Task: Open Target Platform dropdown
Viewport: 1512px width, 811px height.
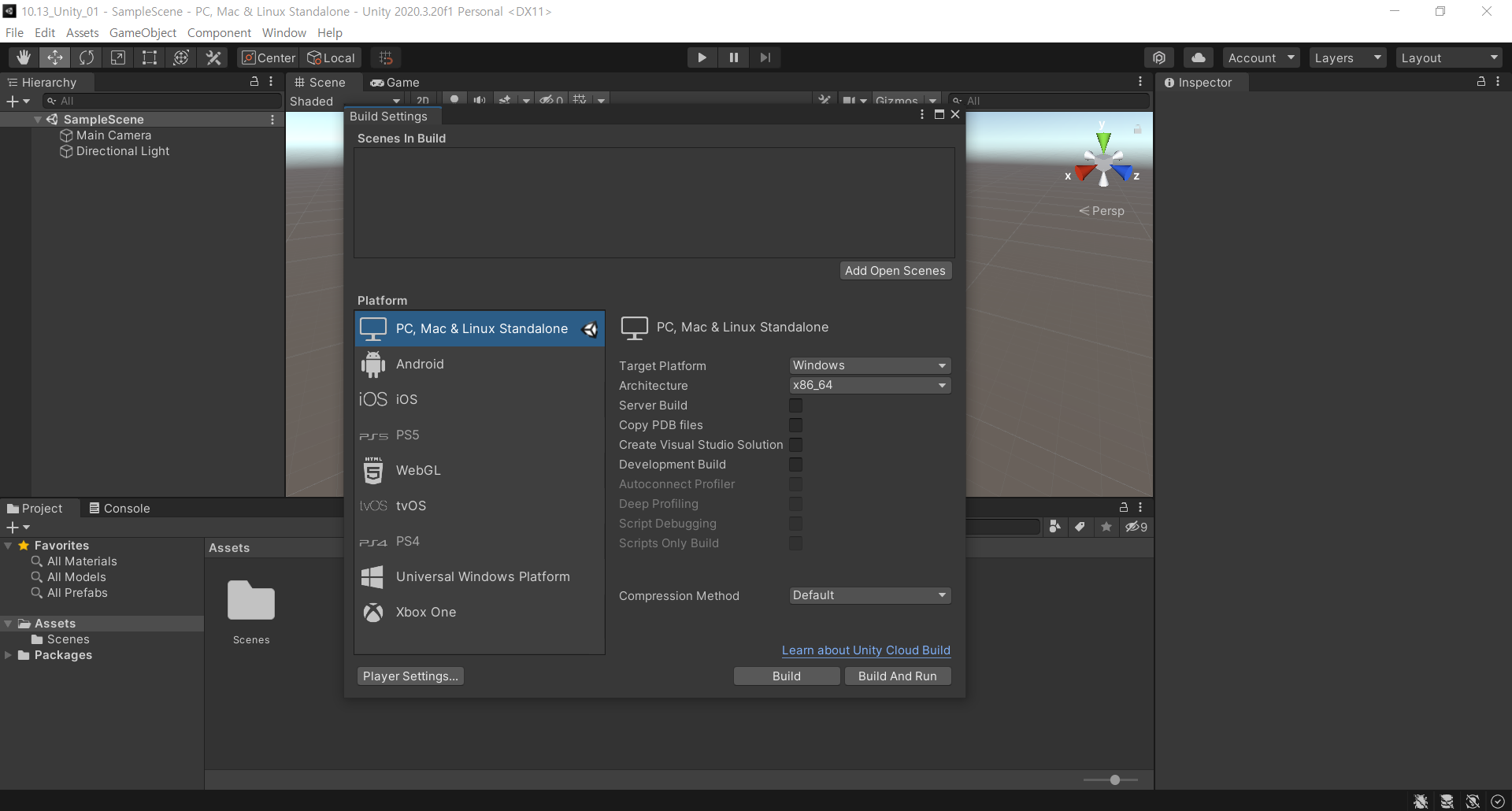Action: click(x=870, y=365)
